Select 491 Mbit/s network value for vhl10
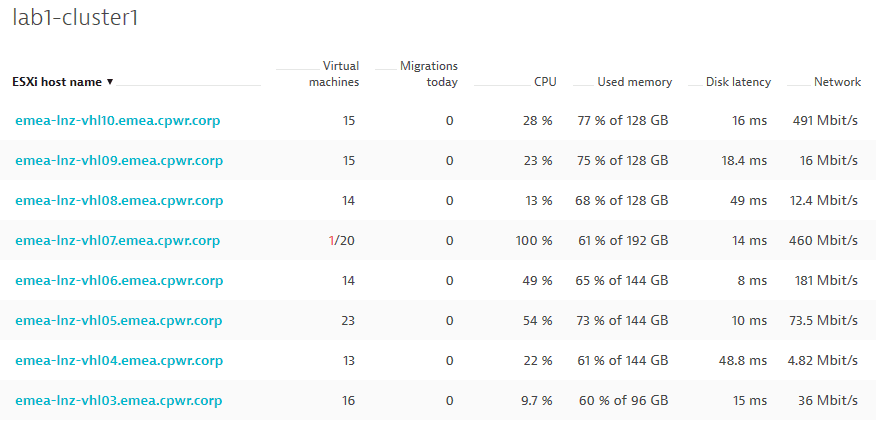The width and height of the screenshot is (883, 429). pos(824,120)
